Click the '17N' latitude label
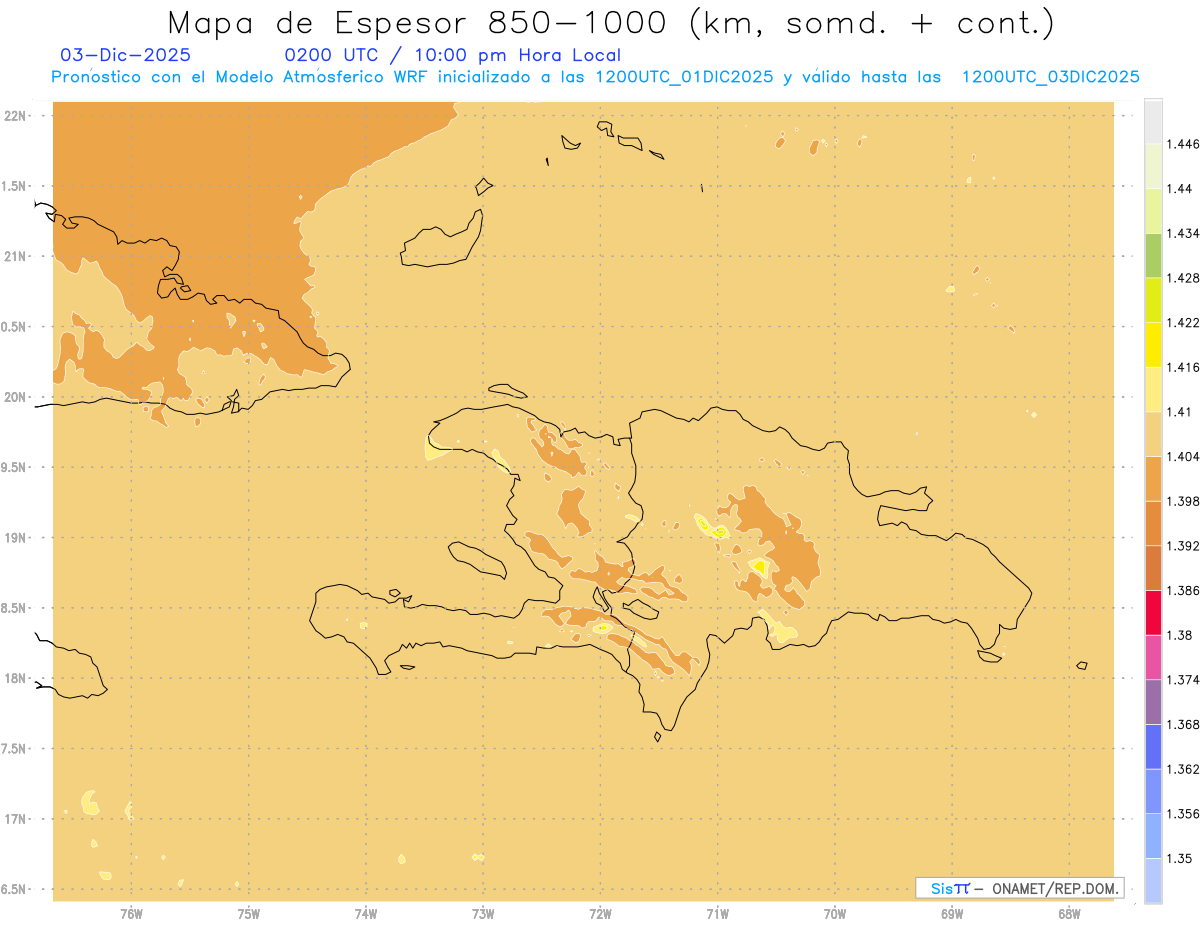The height and width of the screenshot is (927, 1200). (x=14, y=819)
